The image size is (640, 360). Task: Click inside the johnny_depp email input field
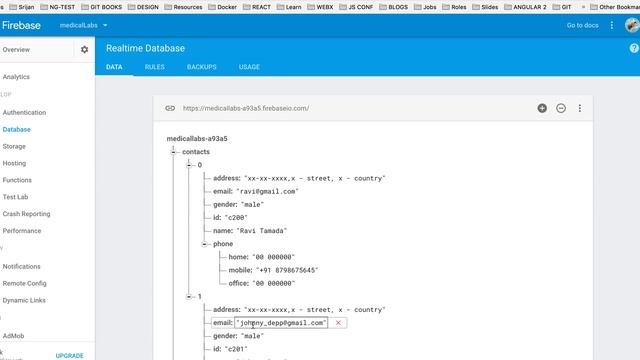pos(281,323)
